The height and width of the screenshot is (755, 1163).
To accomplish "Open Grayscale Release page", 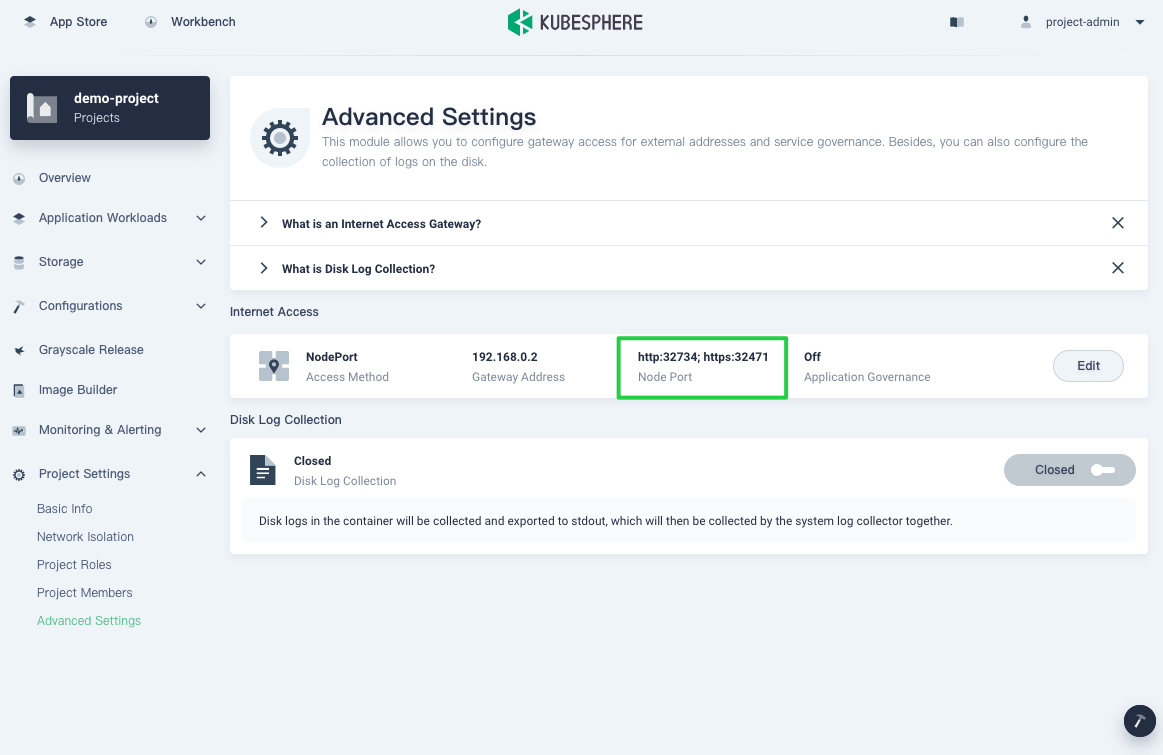I will tap(91, 350).
